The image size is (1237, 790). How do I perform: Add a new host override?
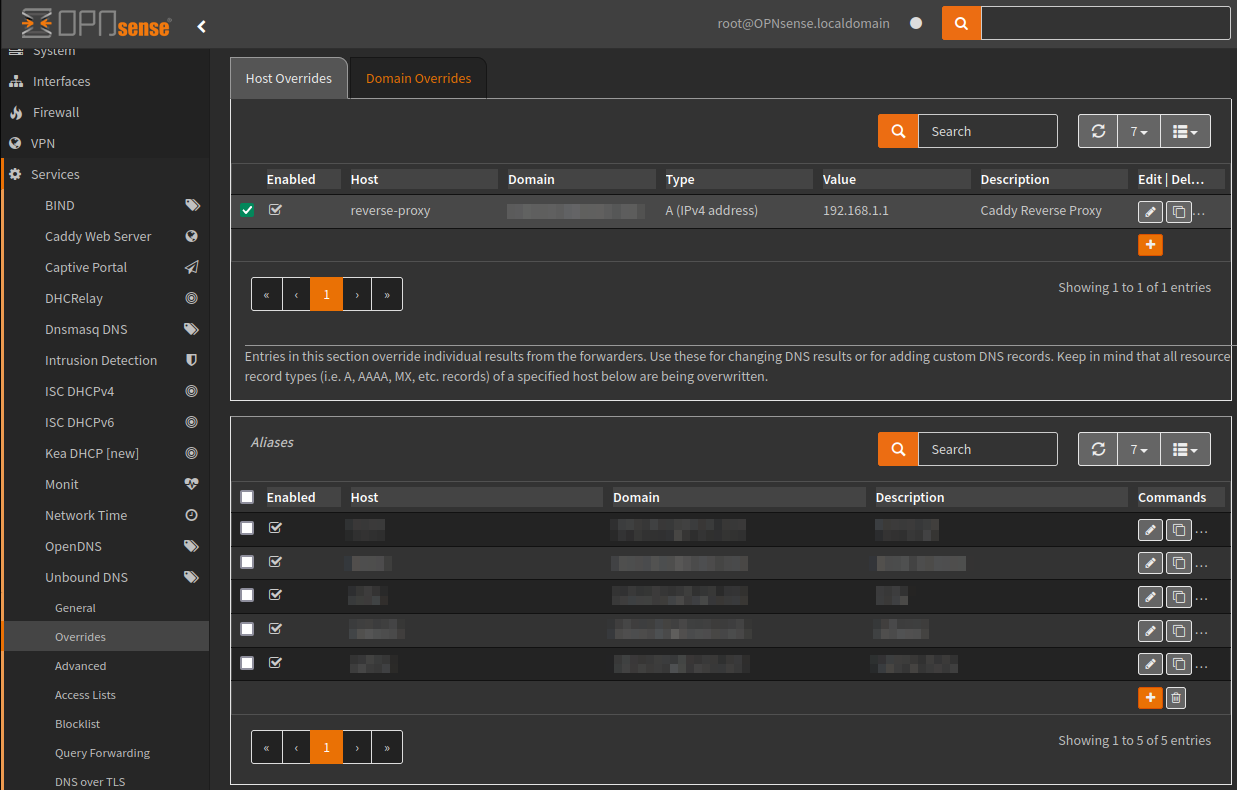pyautogui.click(x=1150, y=245)
